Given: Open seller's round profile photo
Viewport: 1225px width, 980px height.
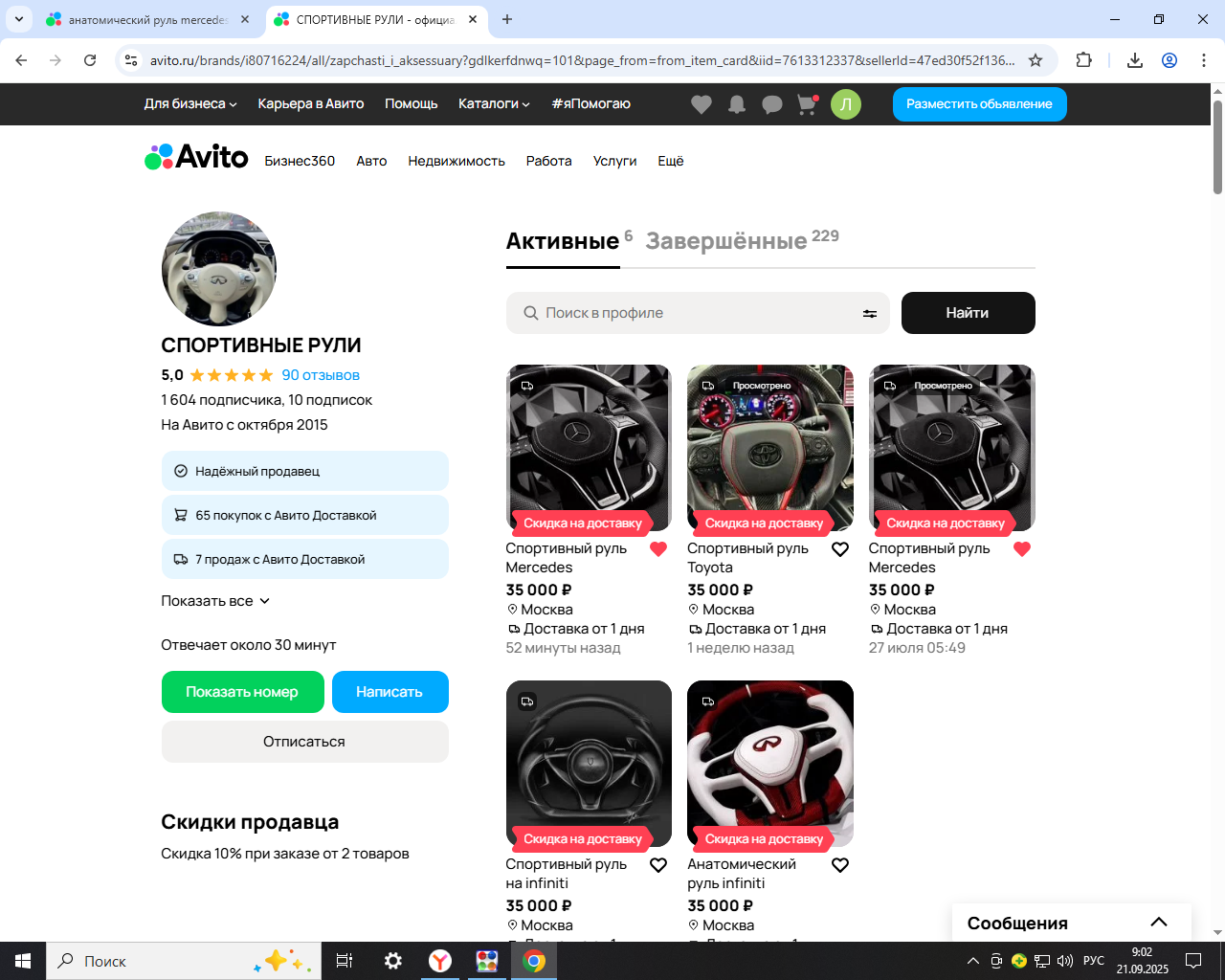Looking at the screenshot, I should [219, 269].
